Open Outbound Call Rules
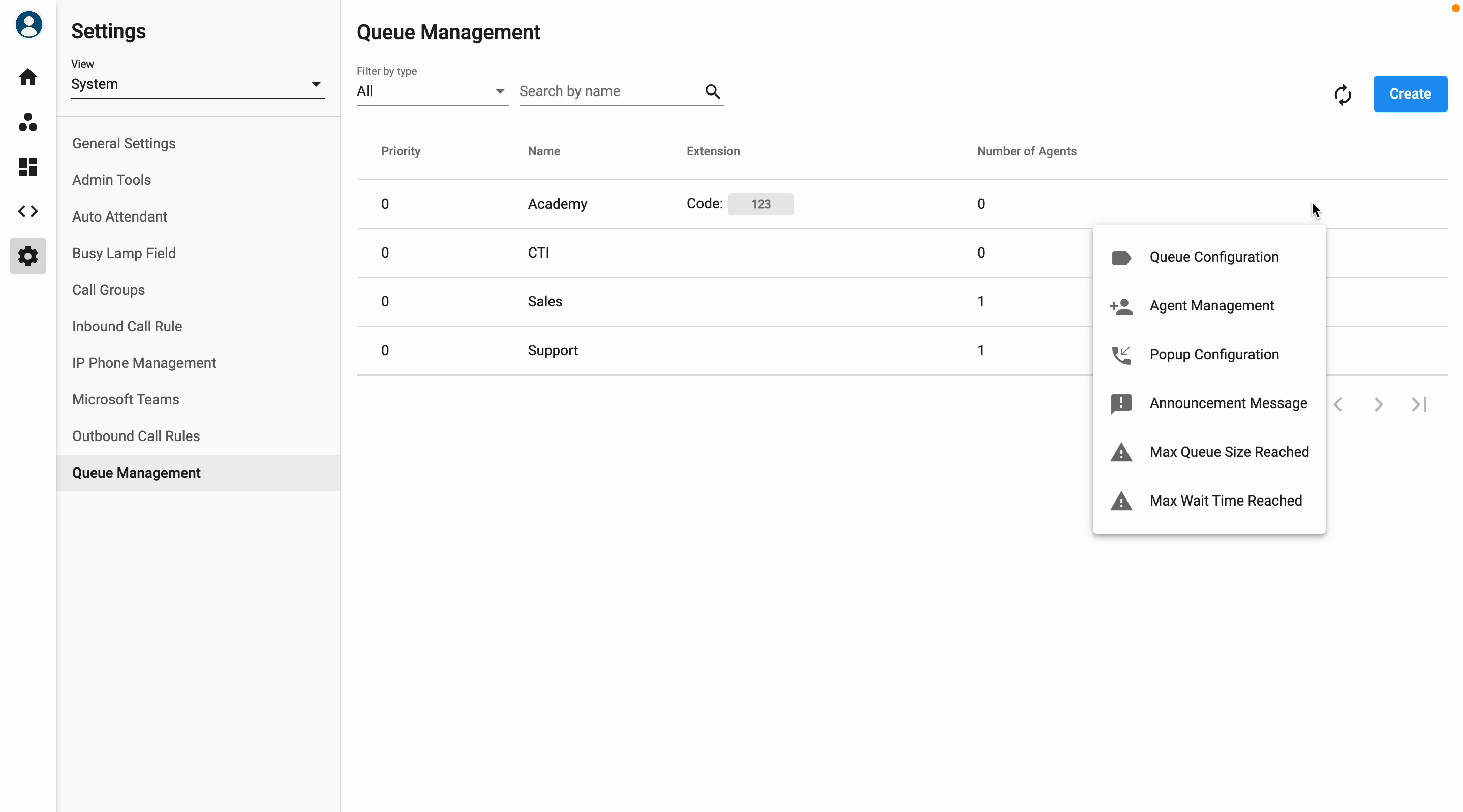Screen dimensions: 1463x812 (198, 436)
